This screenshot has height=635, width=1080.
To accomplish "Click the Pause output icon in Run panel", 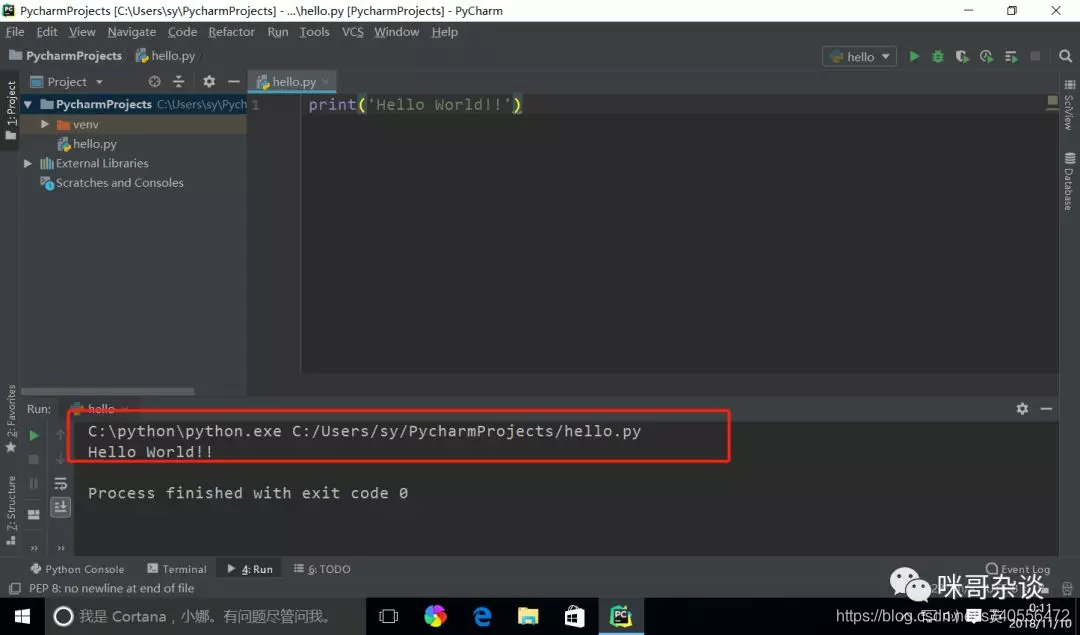I will [33, 483].
